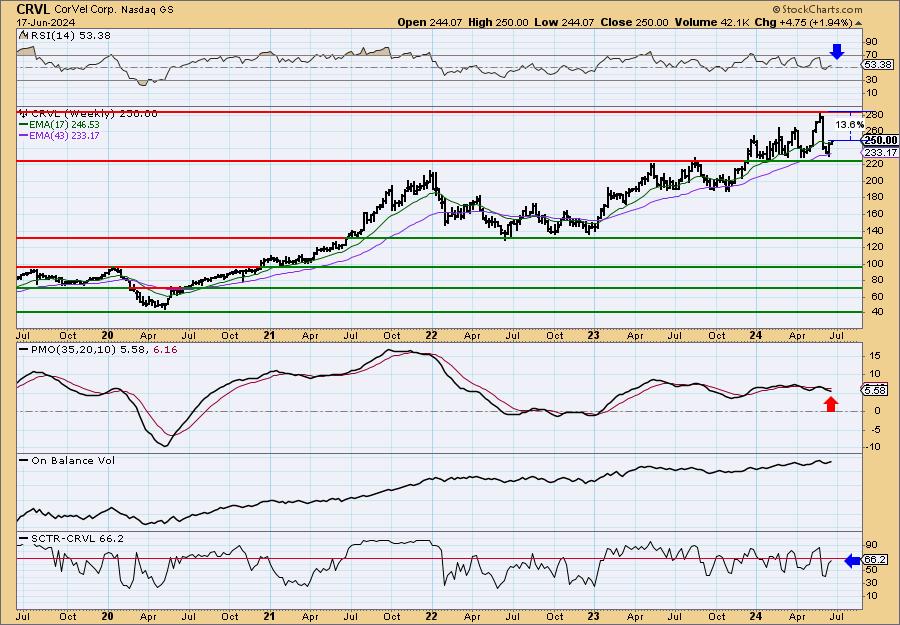Click year 22 on the price panel time axis
This screenshot has width=900, height=625.
coord(431,335)
